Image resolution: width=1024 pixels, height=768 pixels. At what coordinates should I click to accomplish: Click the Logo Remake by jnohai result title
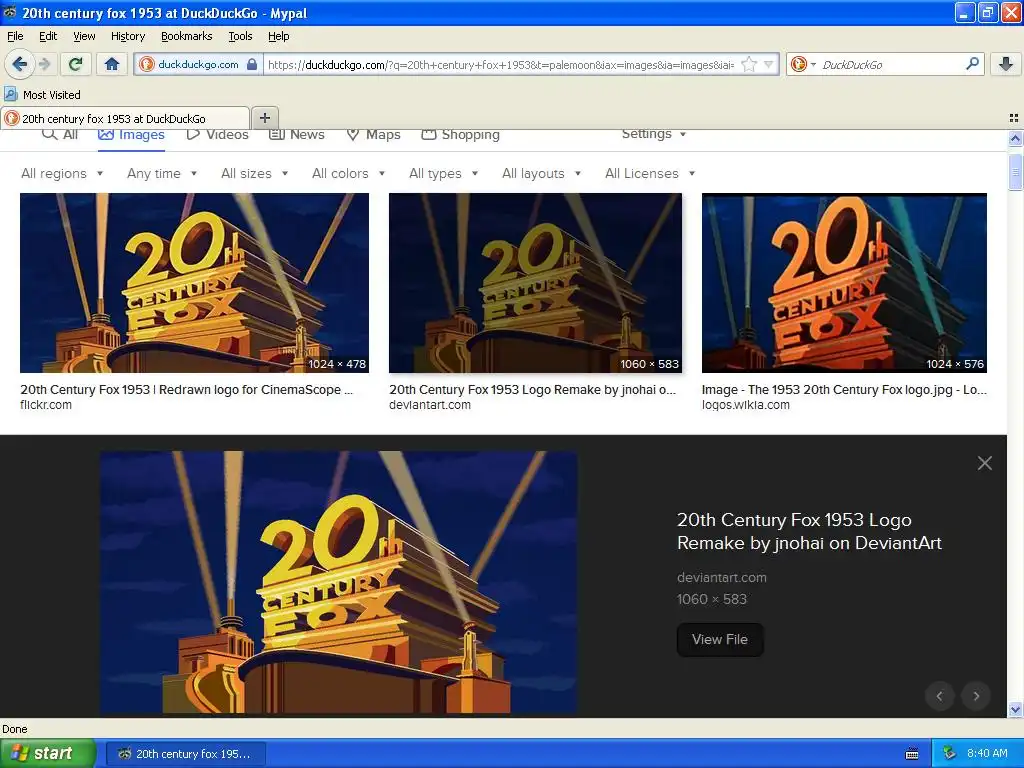[533, 389]
